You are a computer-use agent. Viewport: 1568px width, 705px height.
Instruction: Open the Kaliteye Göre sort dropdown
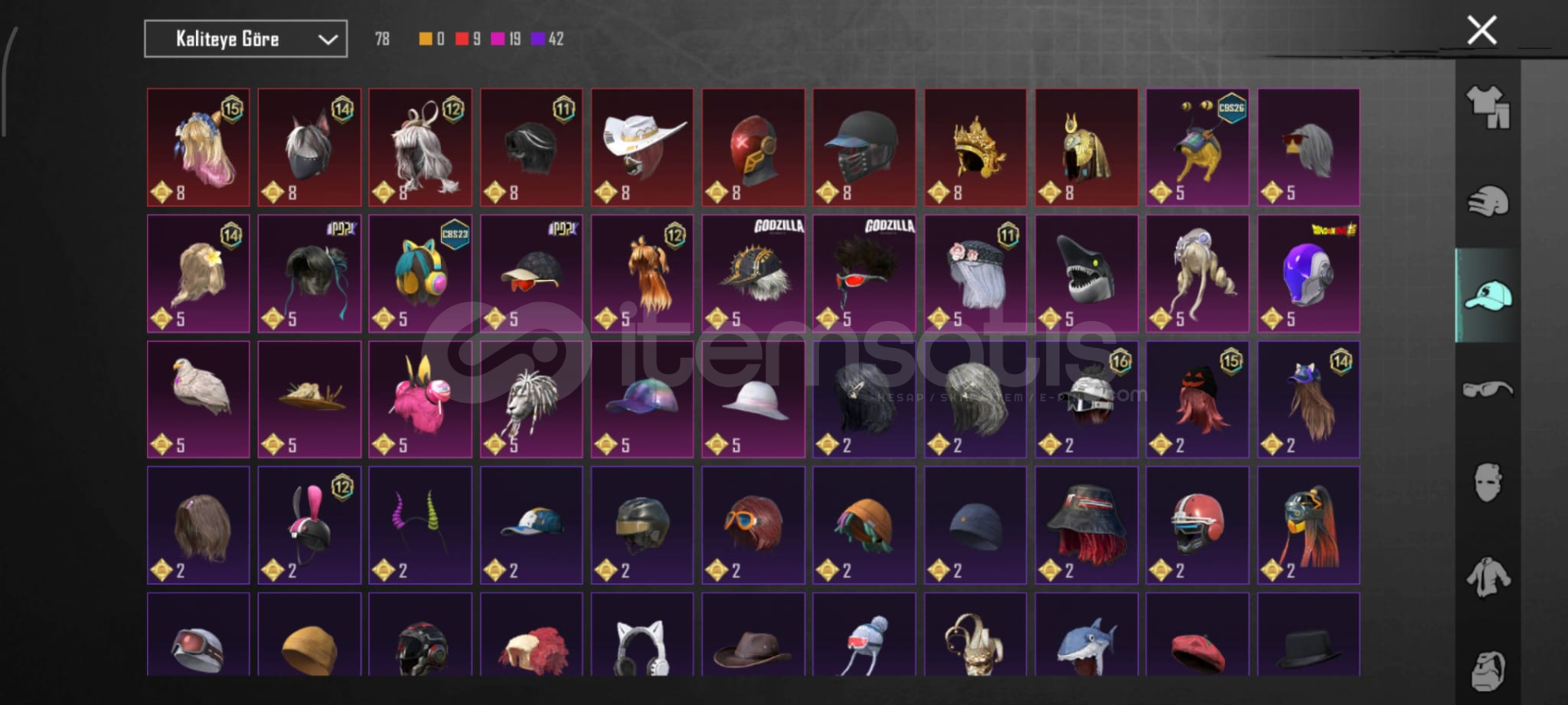click(246, 38)
